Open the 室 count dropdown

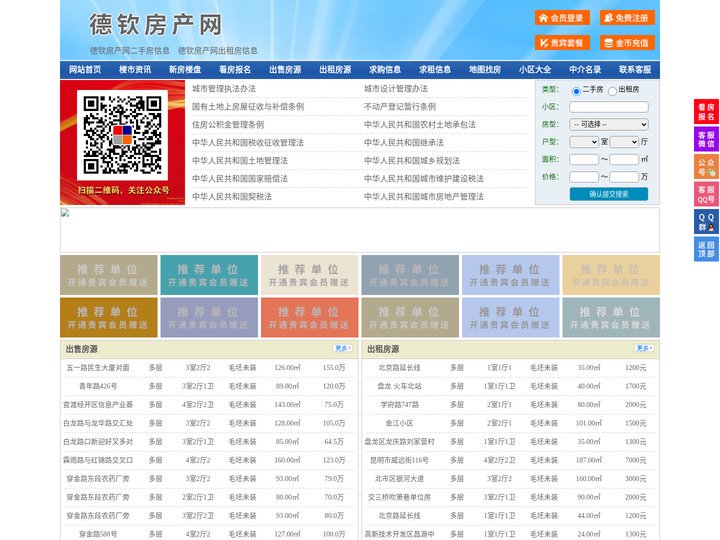(584, 142)
